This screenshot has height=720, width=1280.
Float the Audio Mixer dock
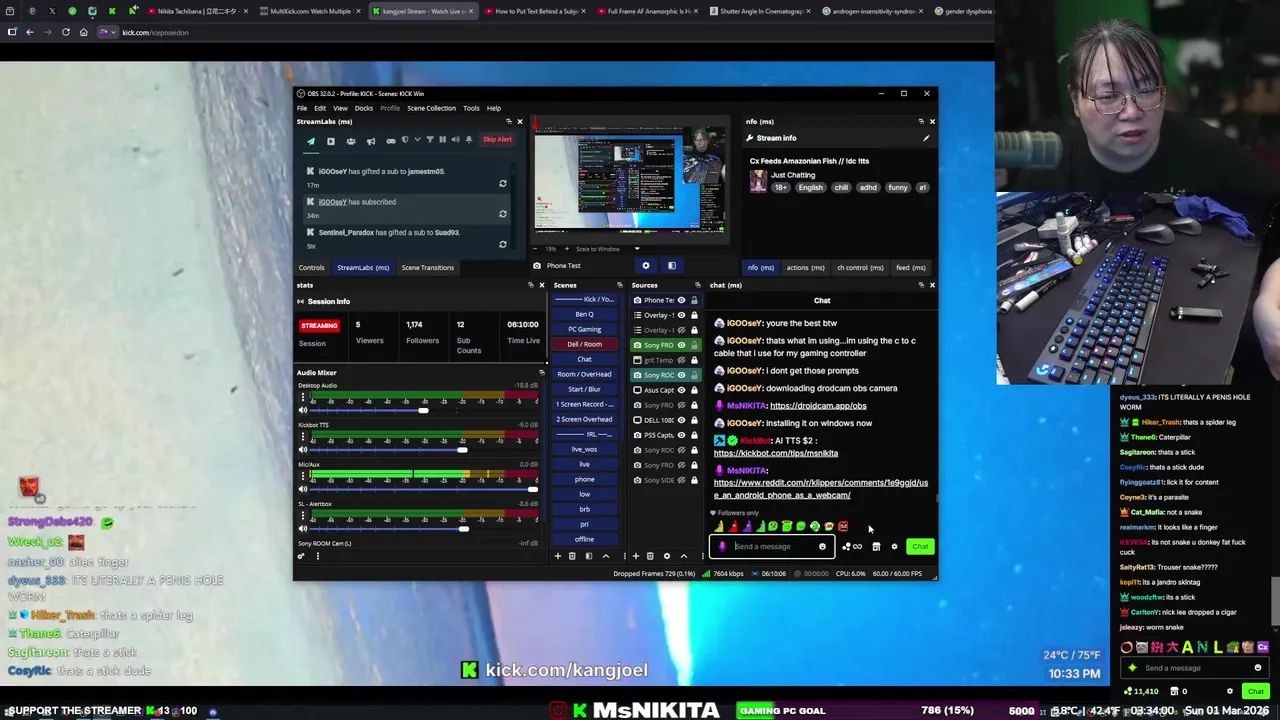[542, 373]
